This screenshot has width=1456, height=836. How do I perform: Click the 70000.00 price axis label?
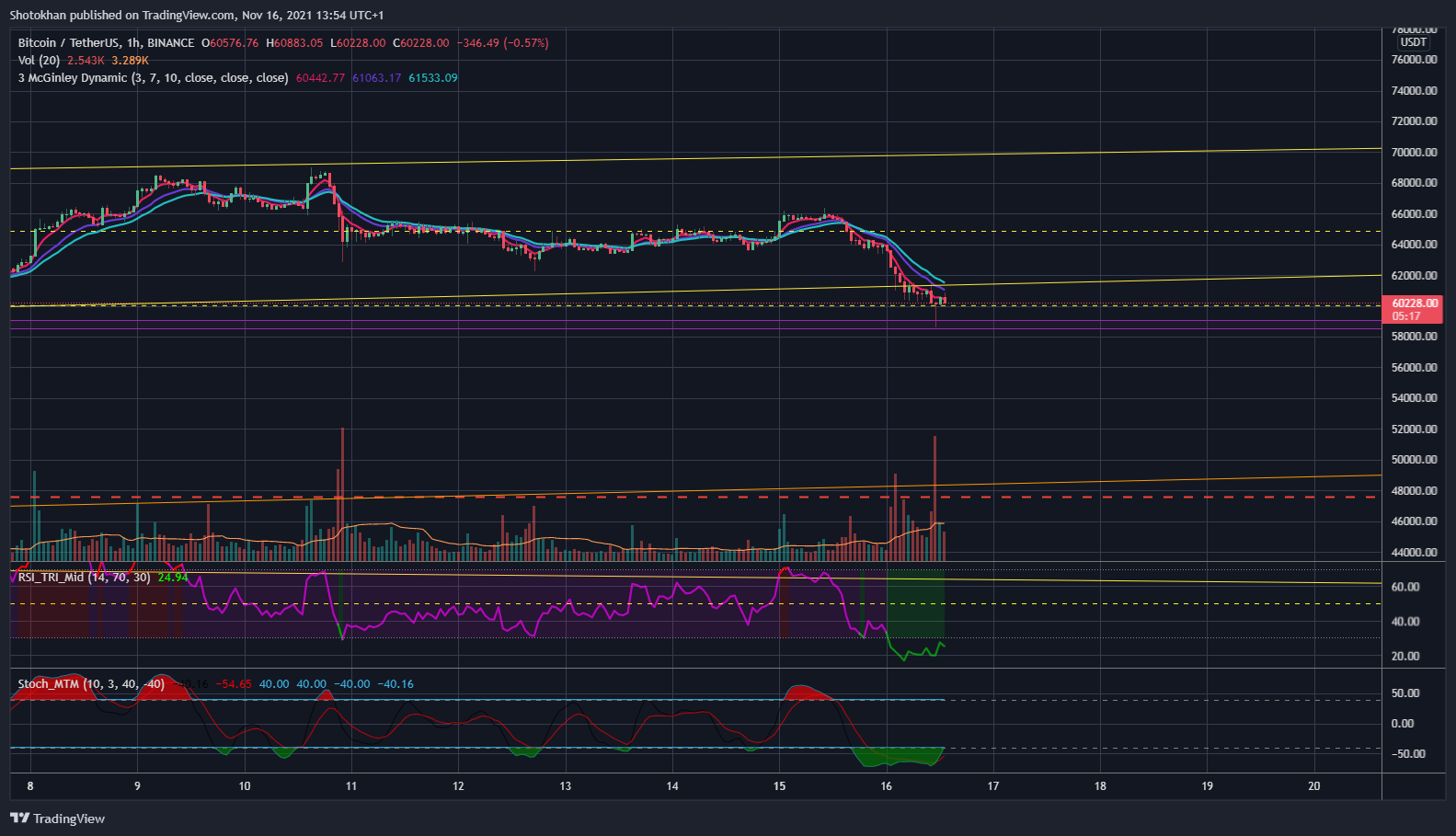pyautogui.click(x=1415, y=153)
